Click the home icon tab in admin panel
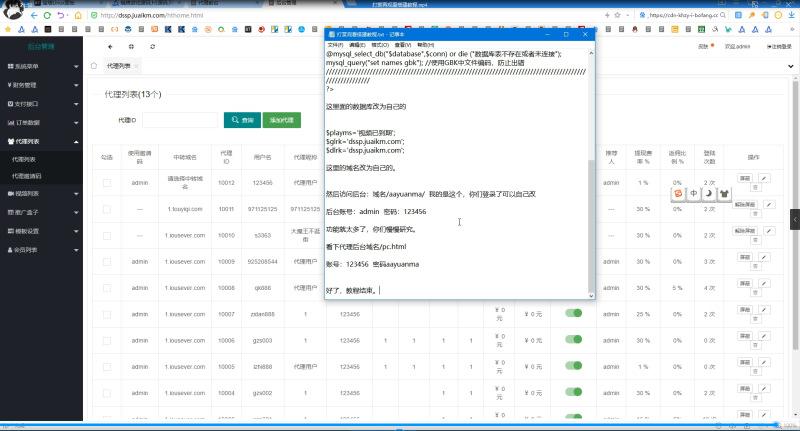Screen dimensions: 800x431 pyautogui.click(x=94, y=66)
